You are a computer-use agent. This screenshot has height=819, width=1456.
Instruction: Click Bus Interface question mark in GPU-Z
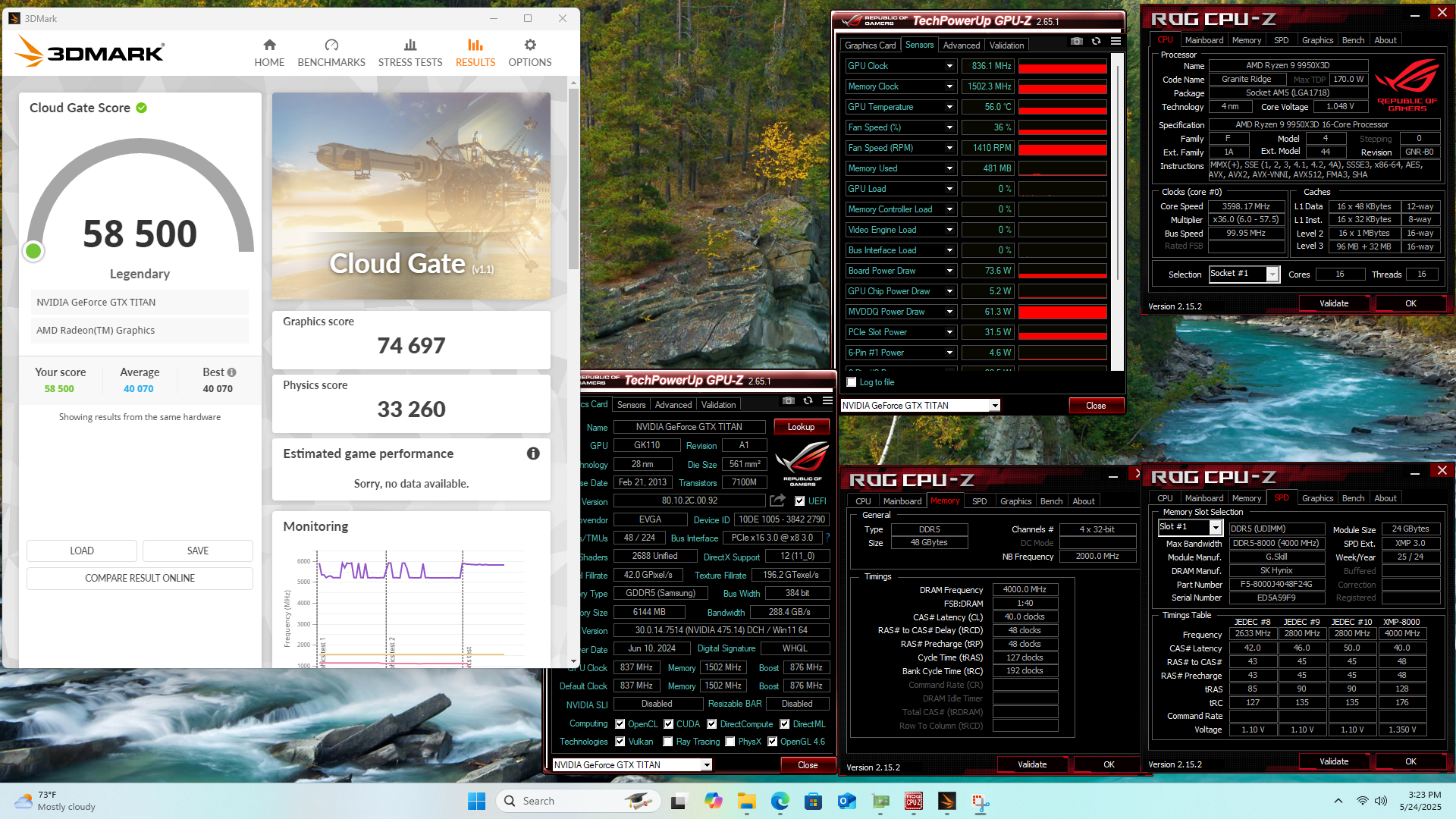[828, 538]
